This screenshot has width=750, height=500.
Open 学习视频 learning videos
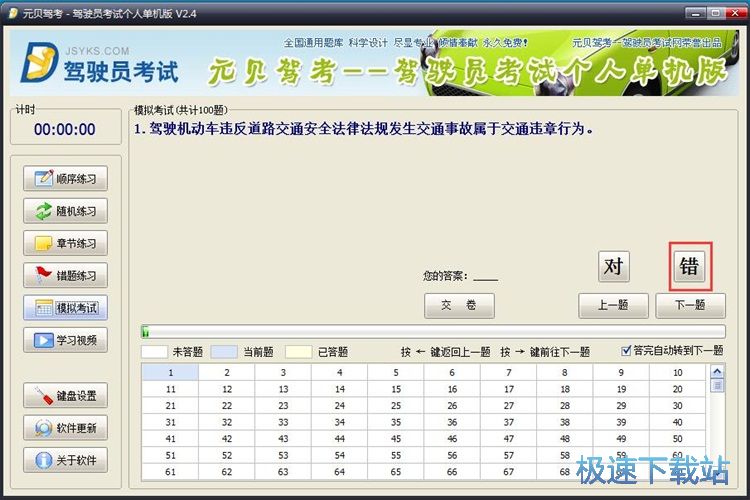coord(66,340)
